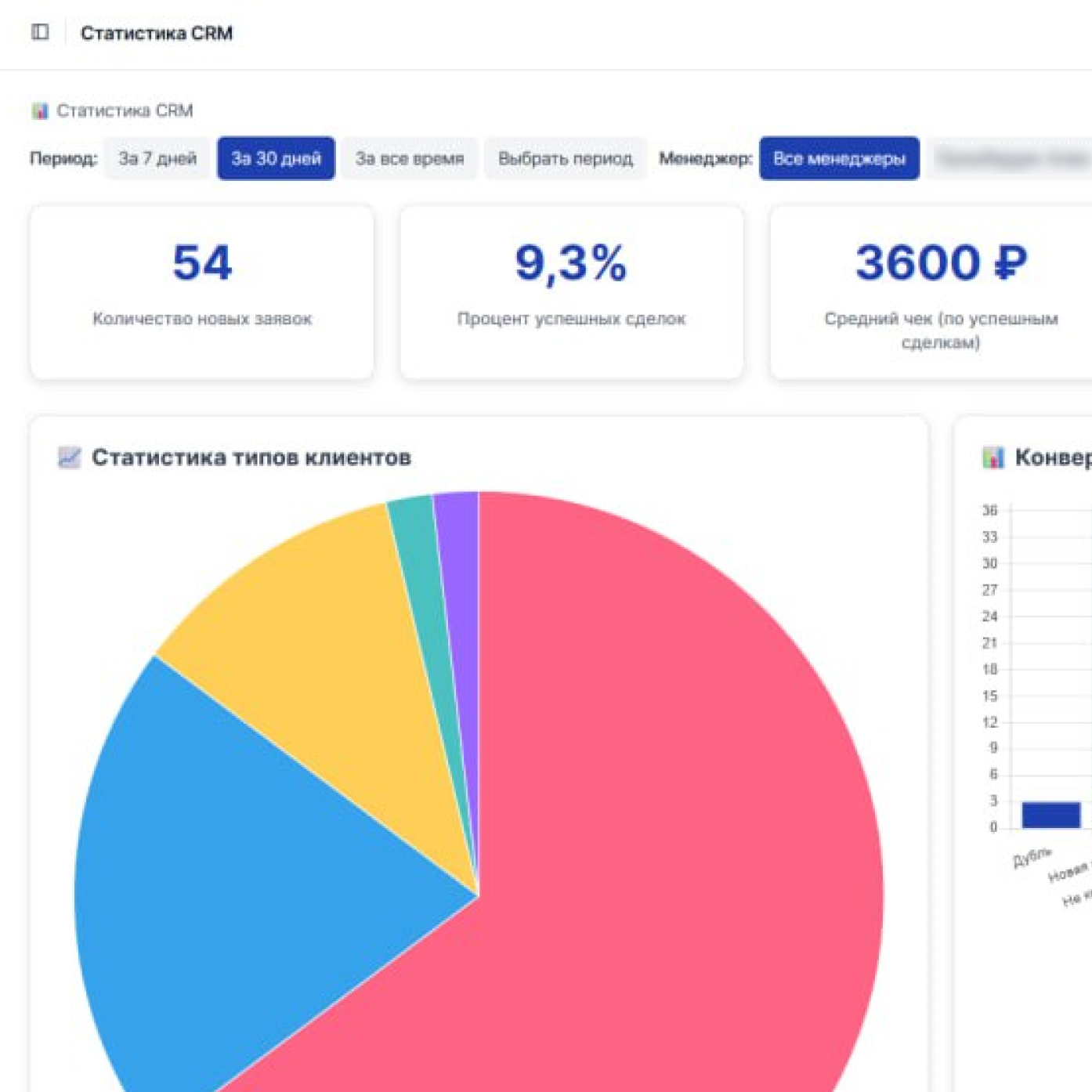Click the Процент успешных сделок label

[x=571, y=319]
